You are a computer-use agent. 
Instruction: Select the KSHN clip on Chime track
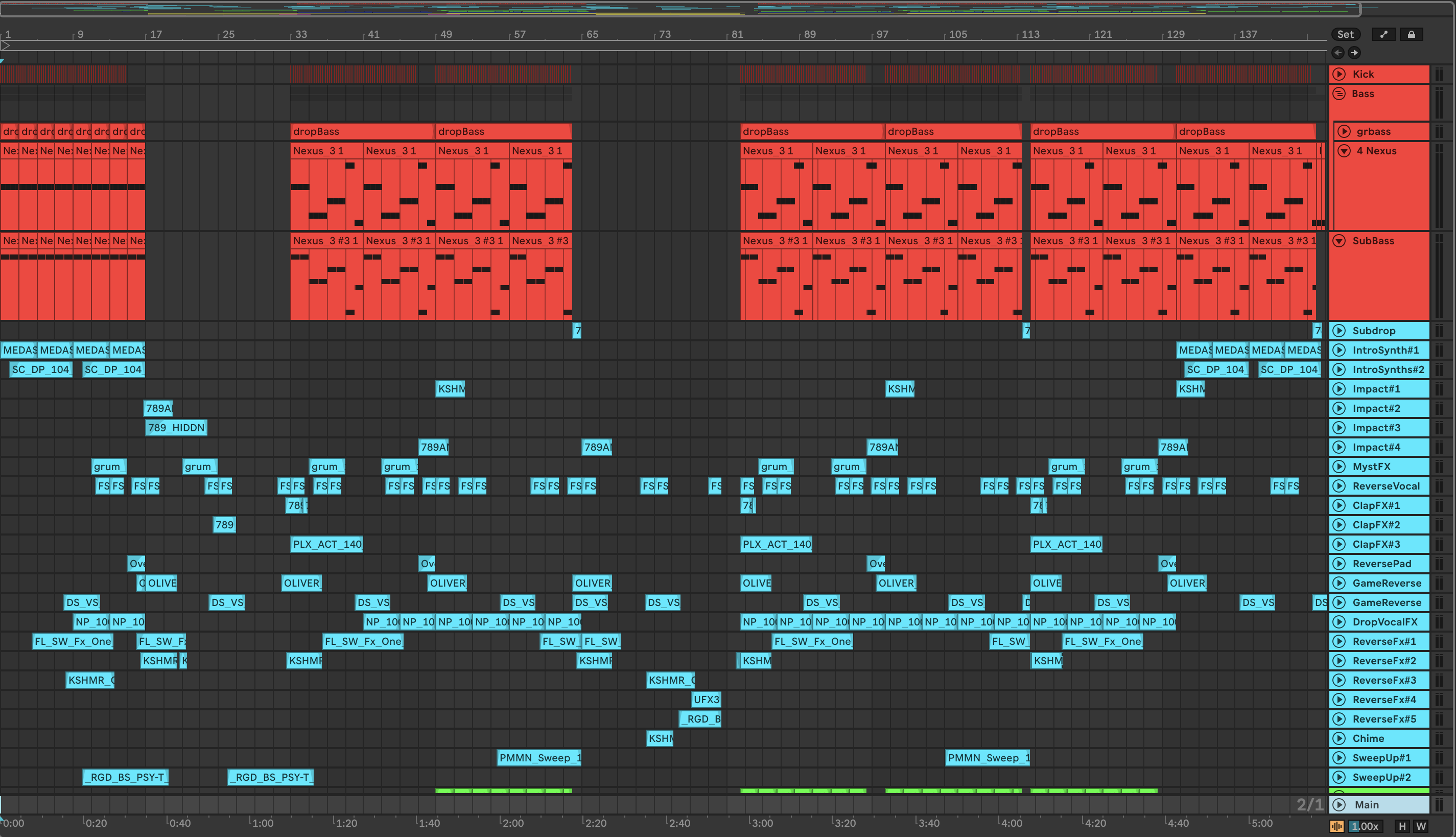[x=660, y=739]
